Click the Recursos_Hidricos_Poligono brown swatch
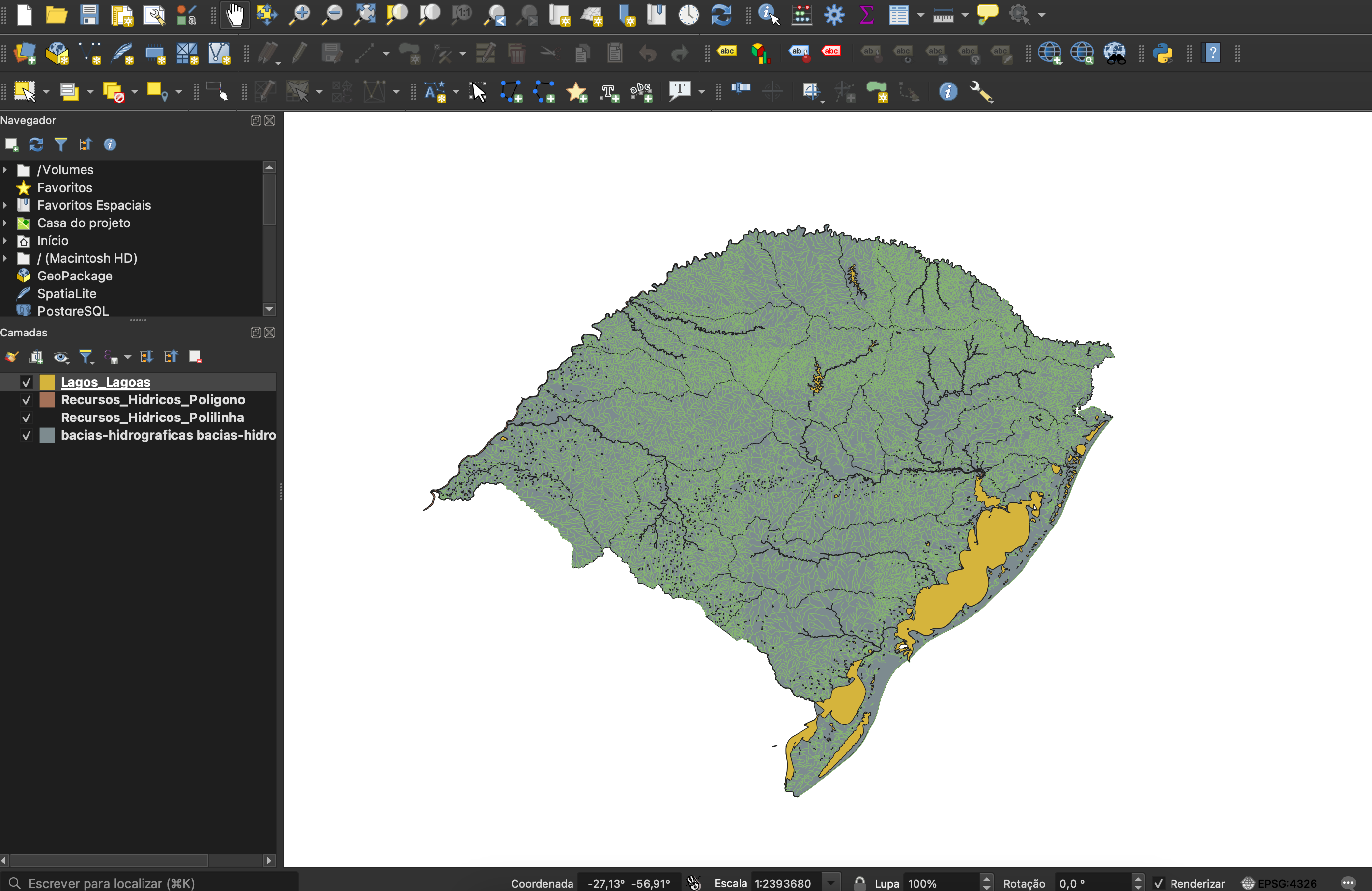The image size is (1372, 891). [x=47, y=400]
